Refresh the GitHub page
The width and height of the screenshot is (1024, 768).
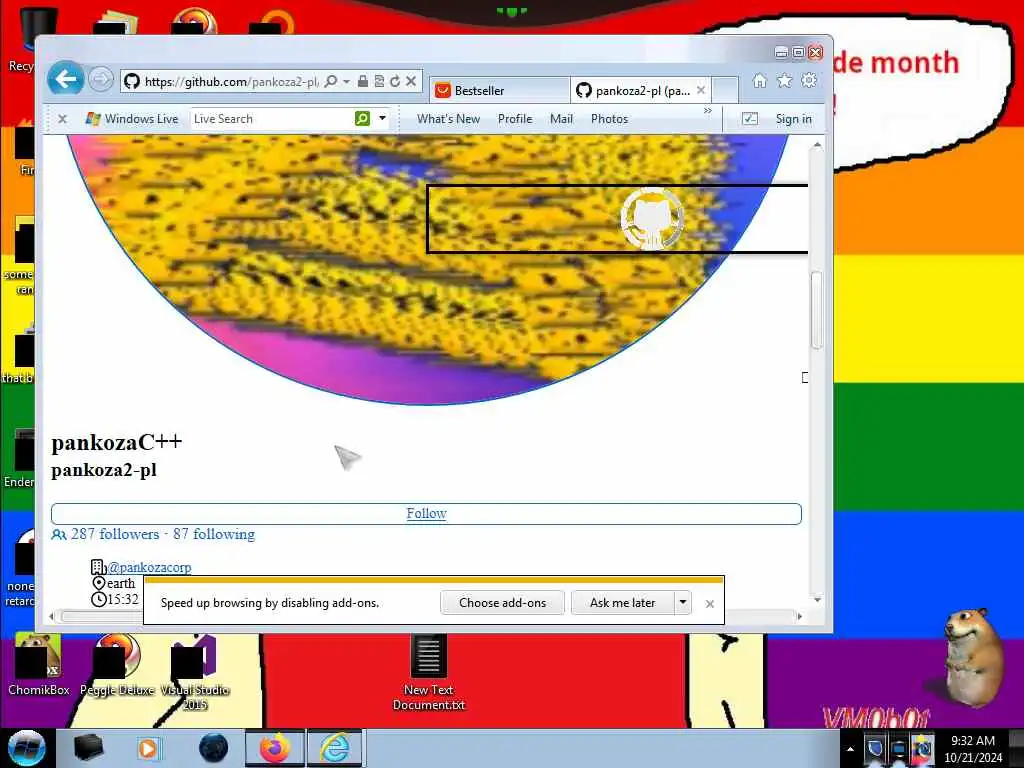(x=394, y=81)
